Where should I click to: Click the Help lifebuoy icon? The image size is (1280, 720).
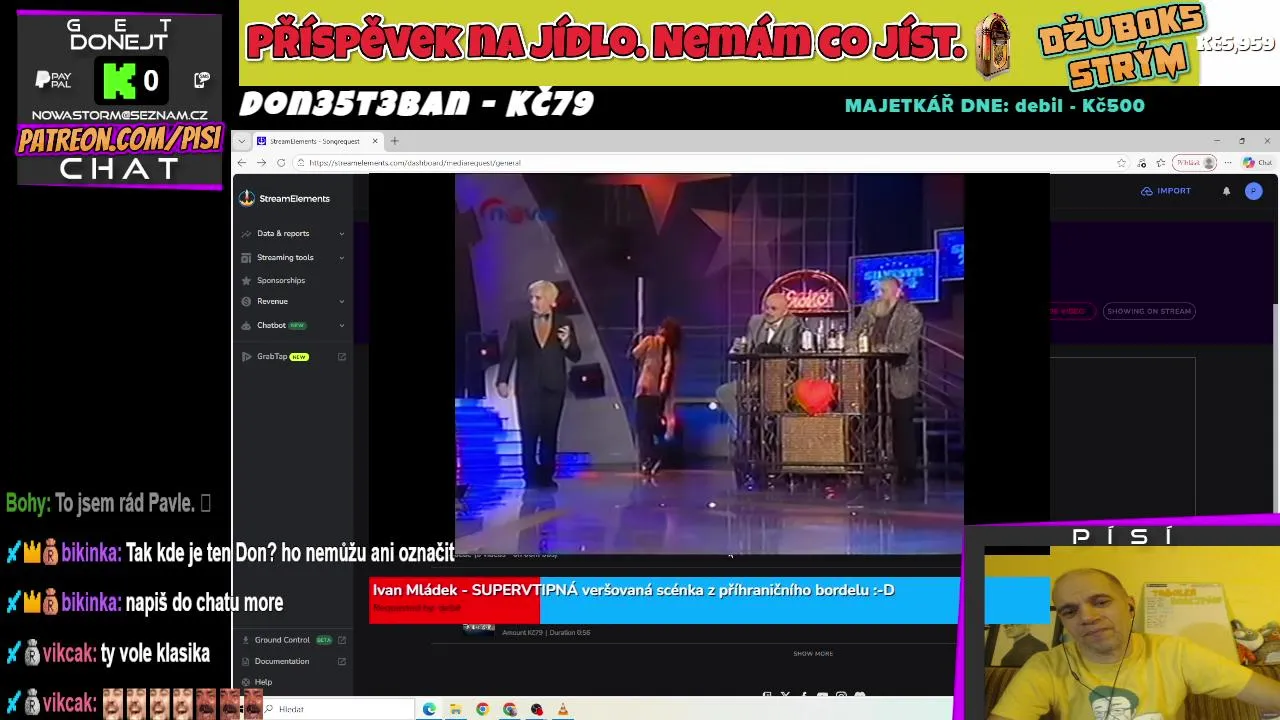click(x=246, y=682)
